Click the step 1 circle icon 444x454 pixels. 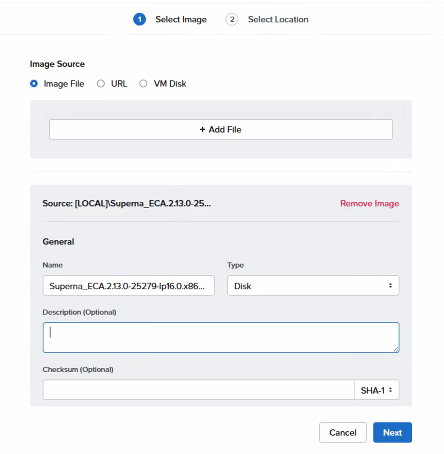[139, 19]
